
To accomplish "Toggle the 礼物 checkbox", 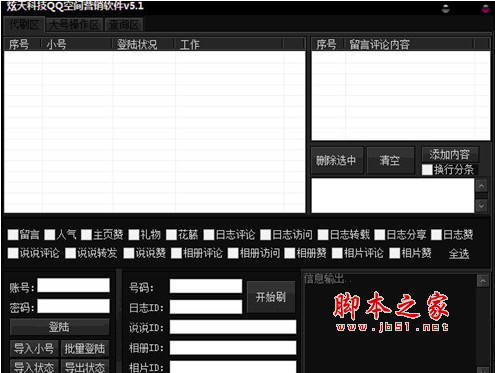I will coord(134,235).
